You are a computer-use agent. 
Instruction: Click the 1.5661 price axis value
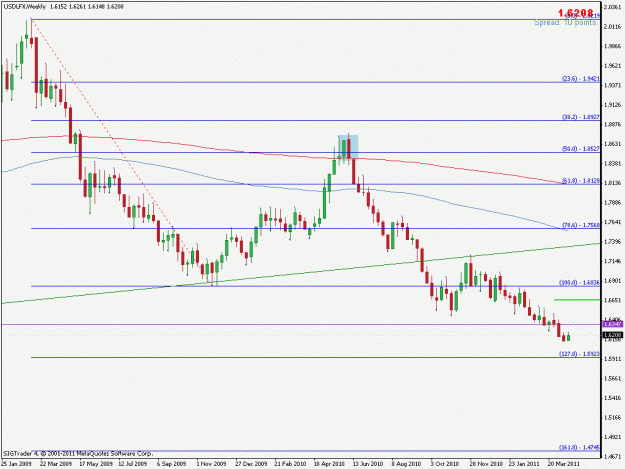613,378
